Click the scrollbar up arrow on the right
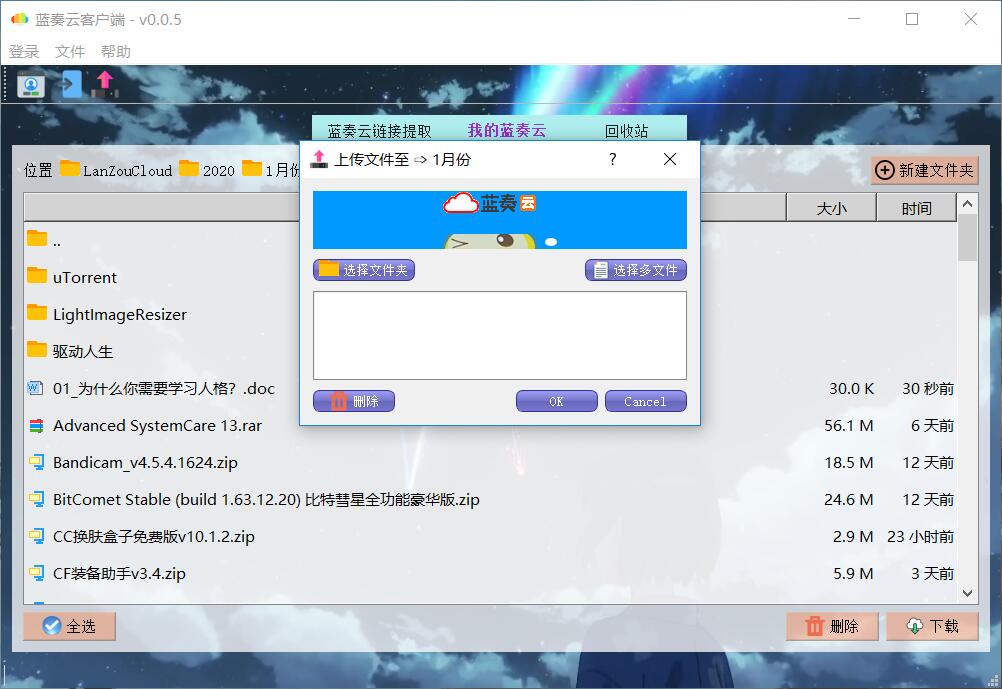 tap(966, 203)
